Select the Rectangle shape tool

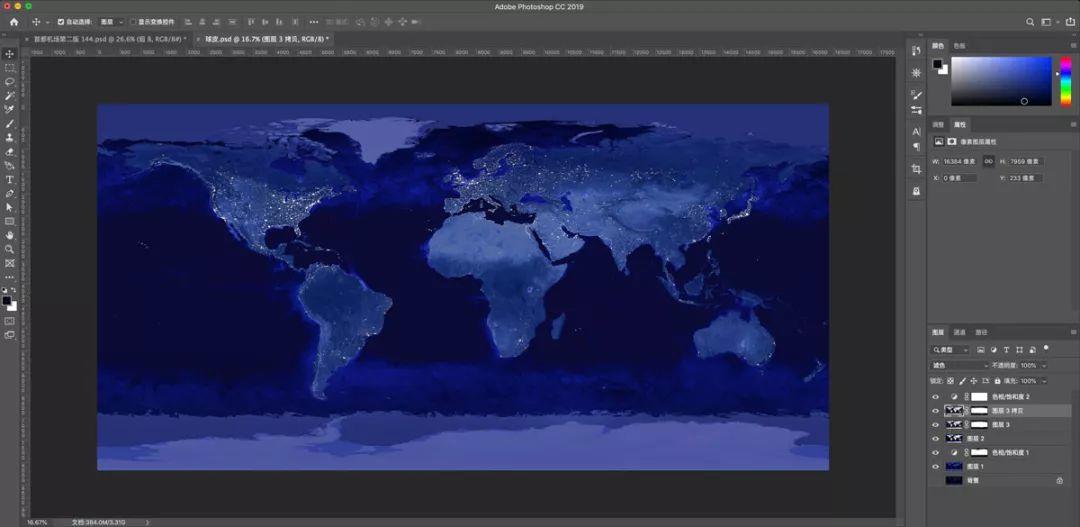[10, 221]
